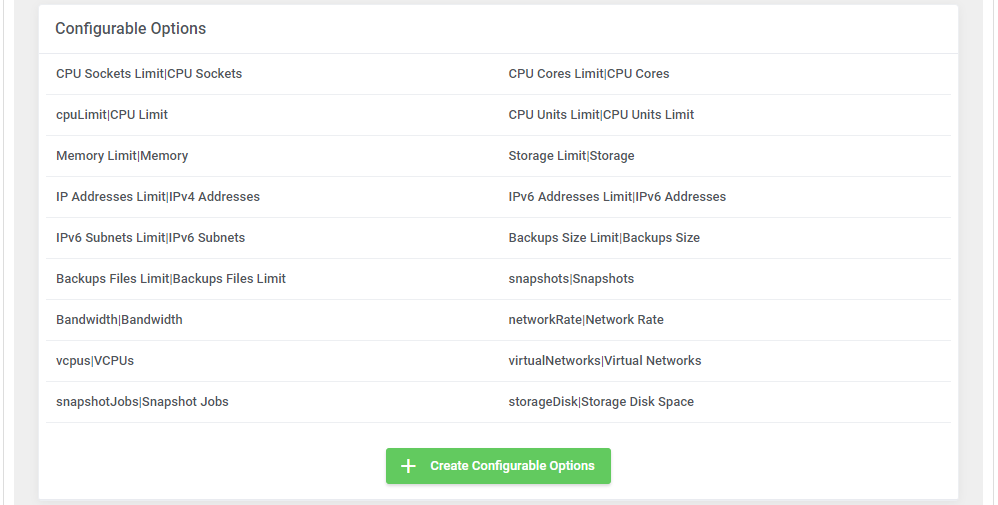Select IPv6 Addresses Limit|IPv6 Addresses entry
Image resolution: width=998 pixels, height=505 pixels.
617,197
